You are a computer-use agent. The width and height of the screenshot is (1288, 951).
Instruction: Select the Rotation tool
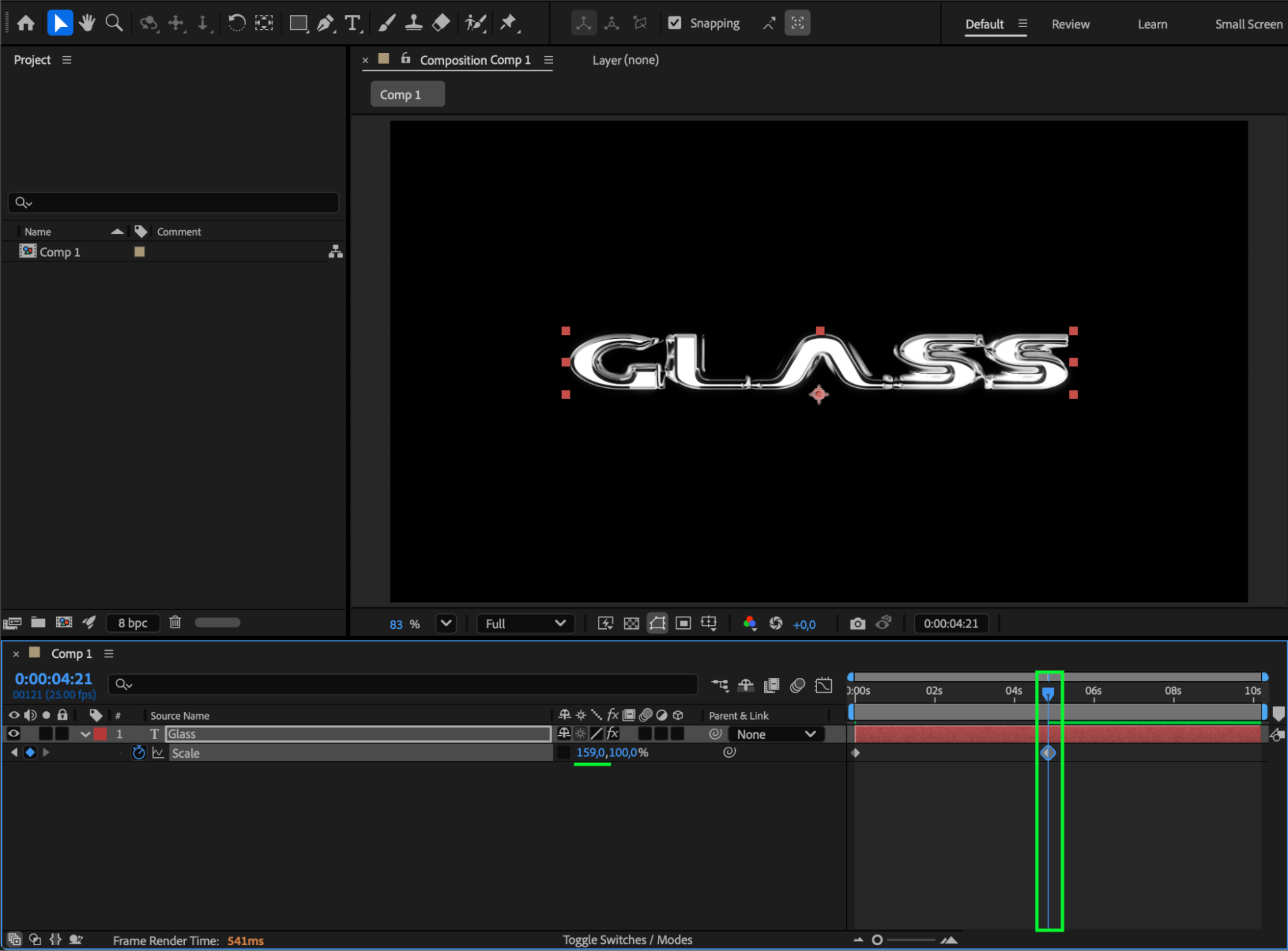click(236, 24)
